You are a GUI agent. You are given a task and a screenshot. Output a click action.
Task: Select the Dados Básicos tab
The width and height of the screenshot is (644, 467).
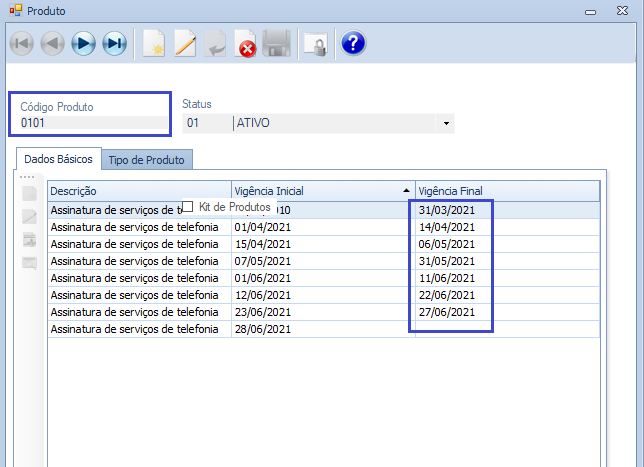pos(57,159)
